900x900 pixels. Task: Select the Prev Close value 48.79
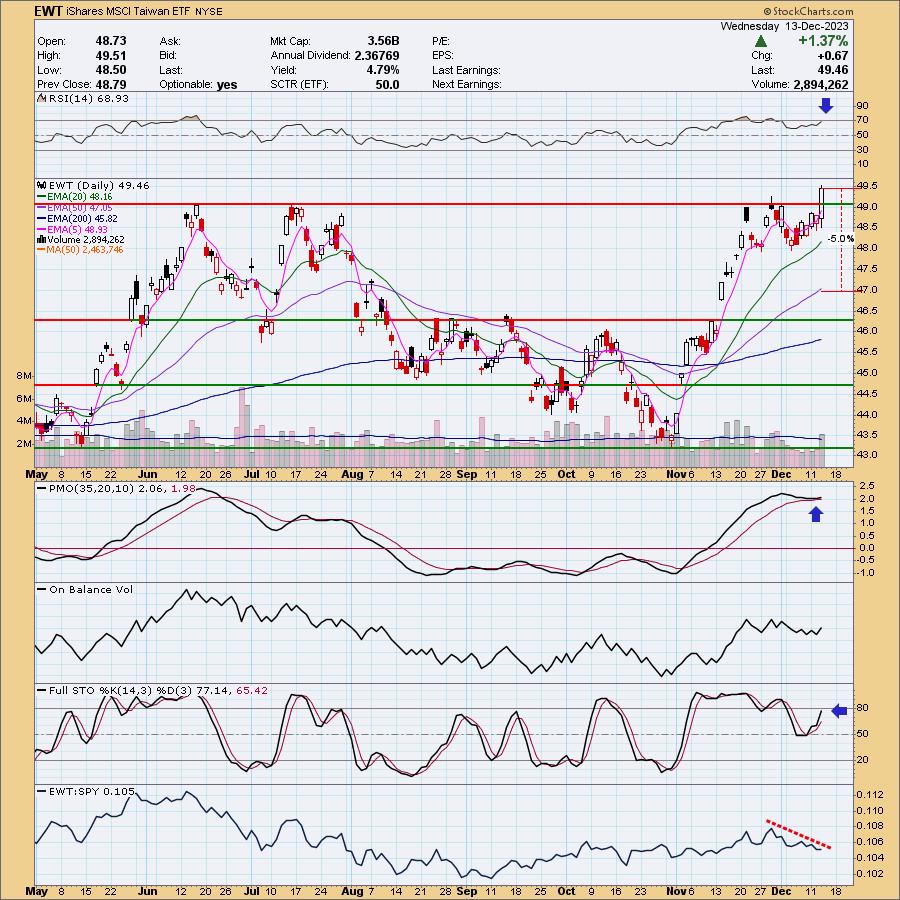(111, 84)
